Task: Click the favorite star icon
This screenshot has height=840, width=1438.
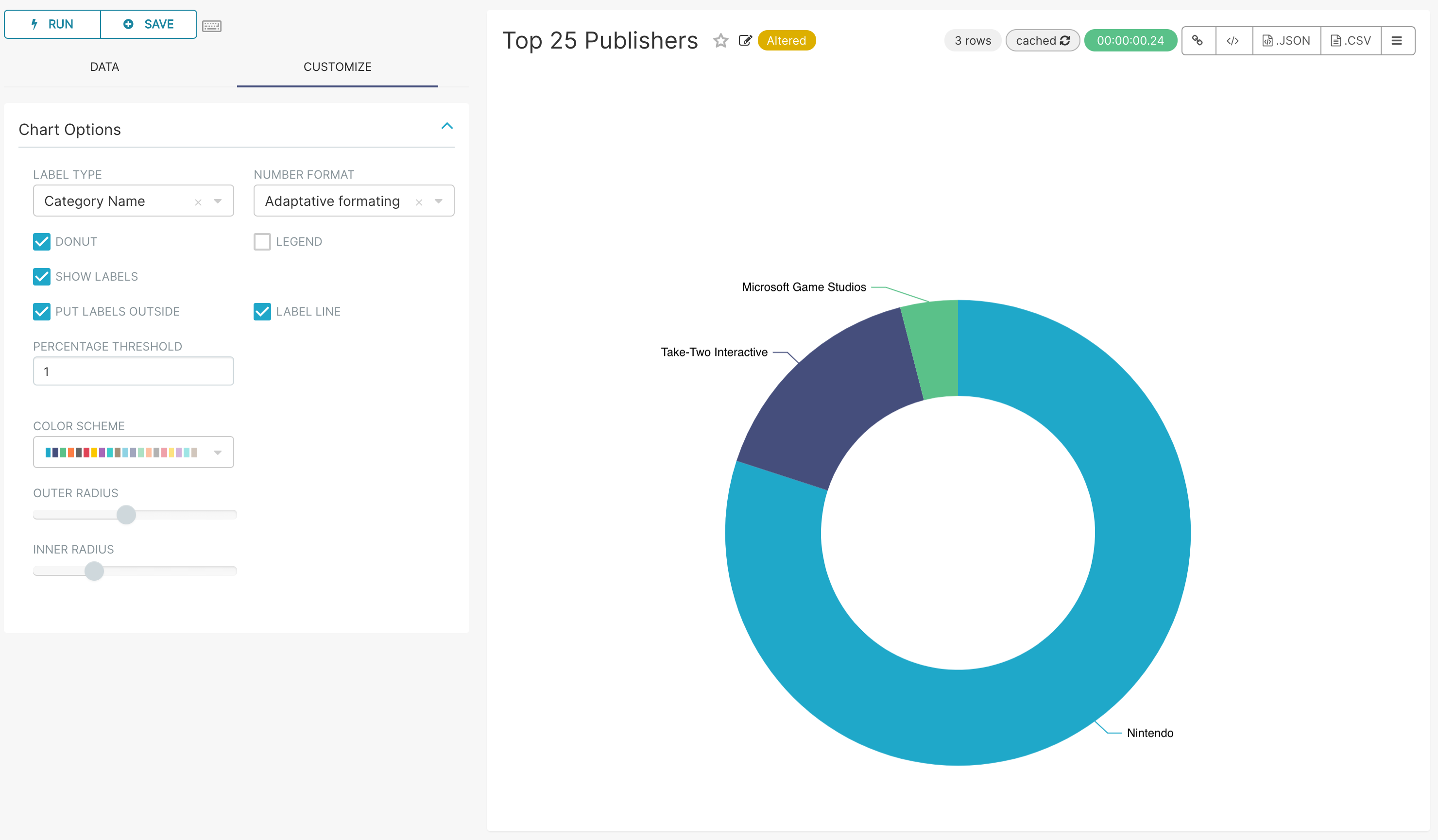Action: tap(721, 40)
